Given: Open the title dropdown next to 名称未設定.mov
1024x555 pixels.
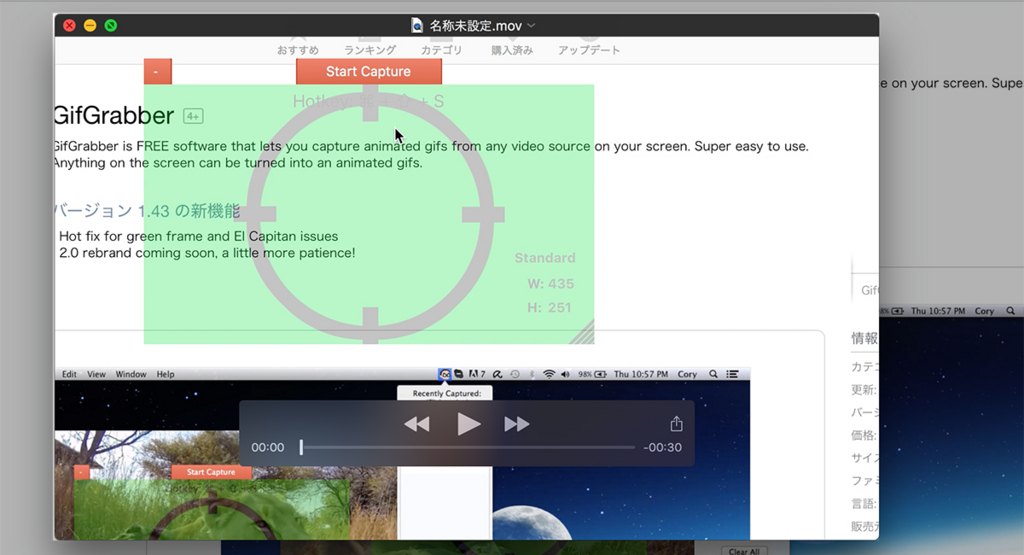Looking at the screenshot, I should point(531,25).
